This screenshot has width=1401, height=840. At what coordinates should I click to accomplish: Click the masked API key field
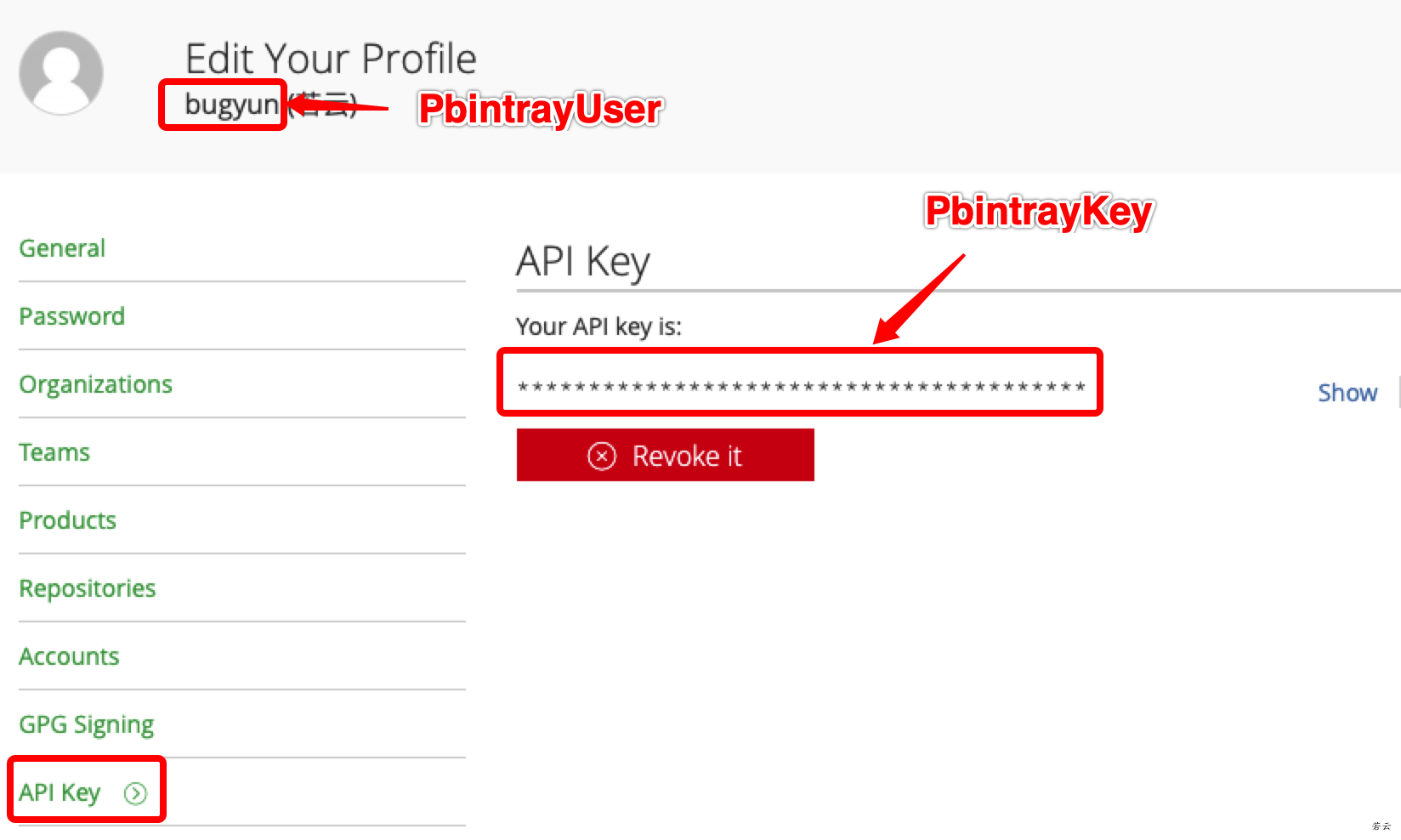point(801,387)
